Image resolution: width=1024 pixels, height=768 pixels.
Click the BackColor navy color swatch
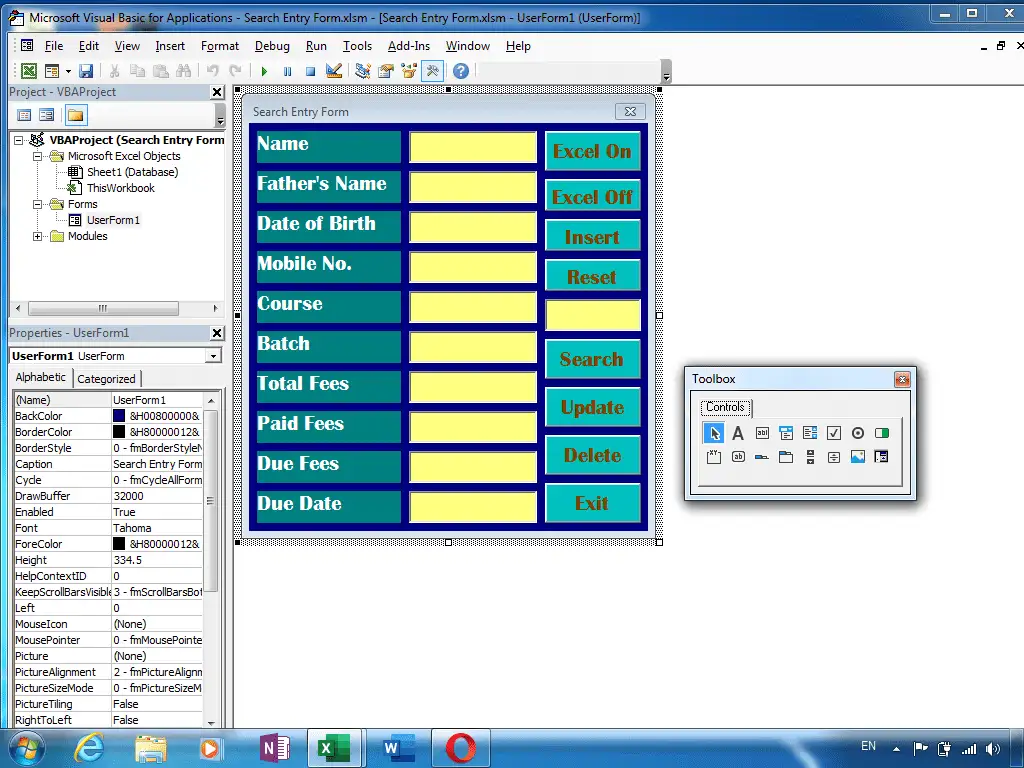[119, 416]
